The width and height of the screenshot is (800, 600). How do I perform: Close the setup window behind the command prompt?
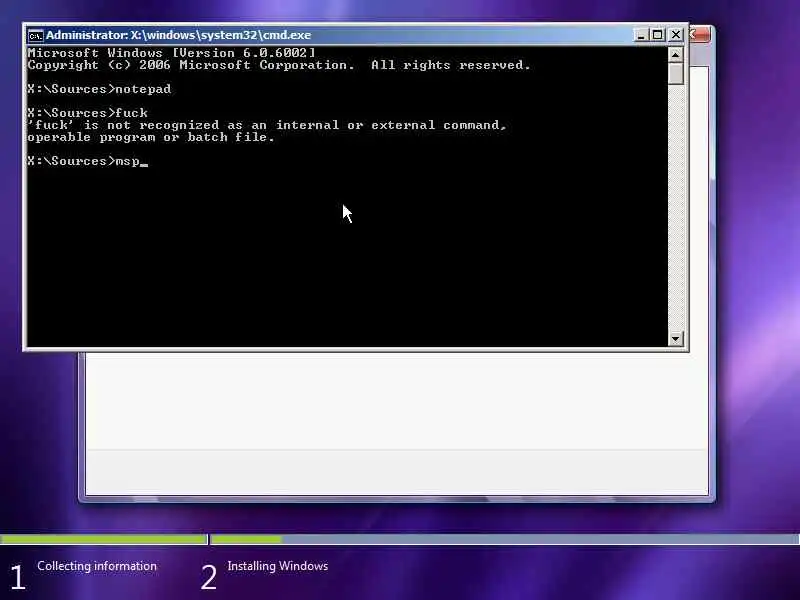(699, 35)
